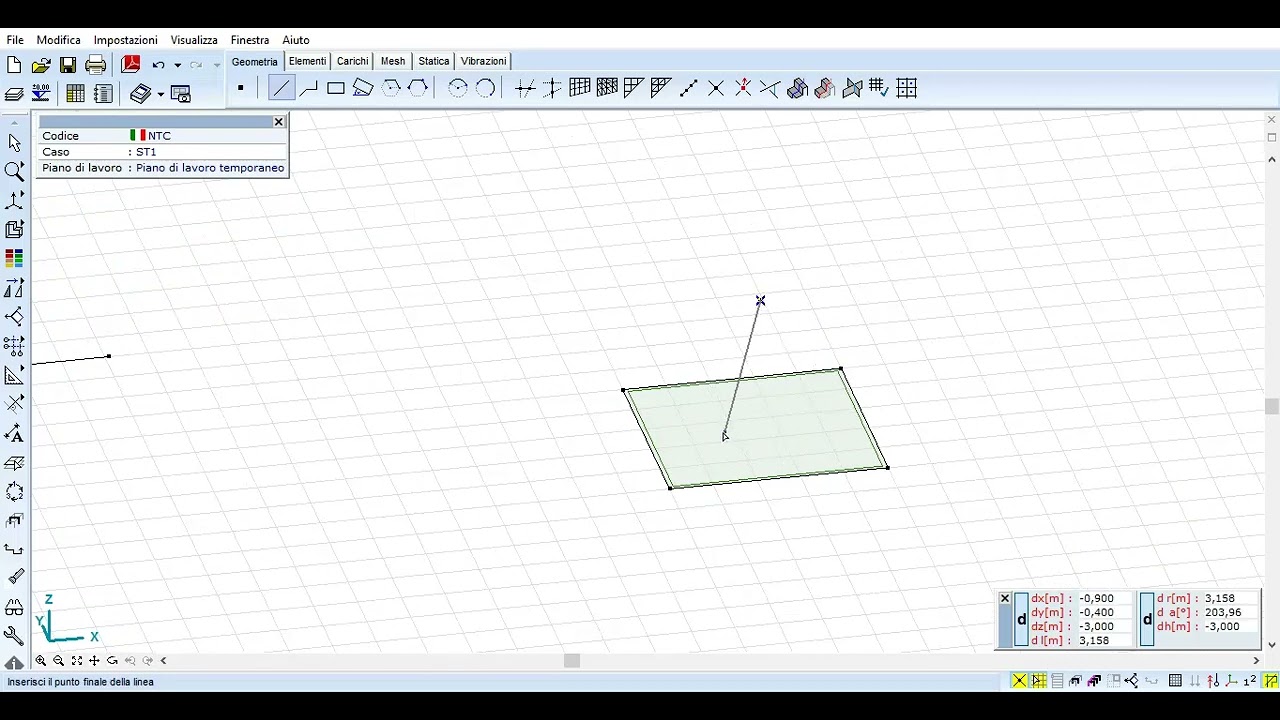
Task: Toggle the yellow highlighted icon at status bar end
Action: pyautogui.click(x=1271, y=681)
